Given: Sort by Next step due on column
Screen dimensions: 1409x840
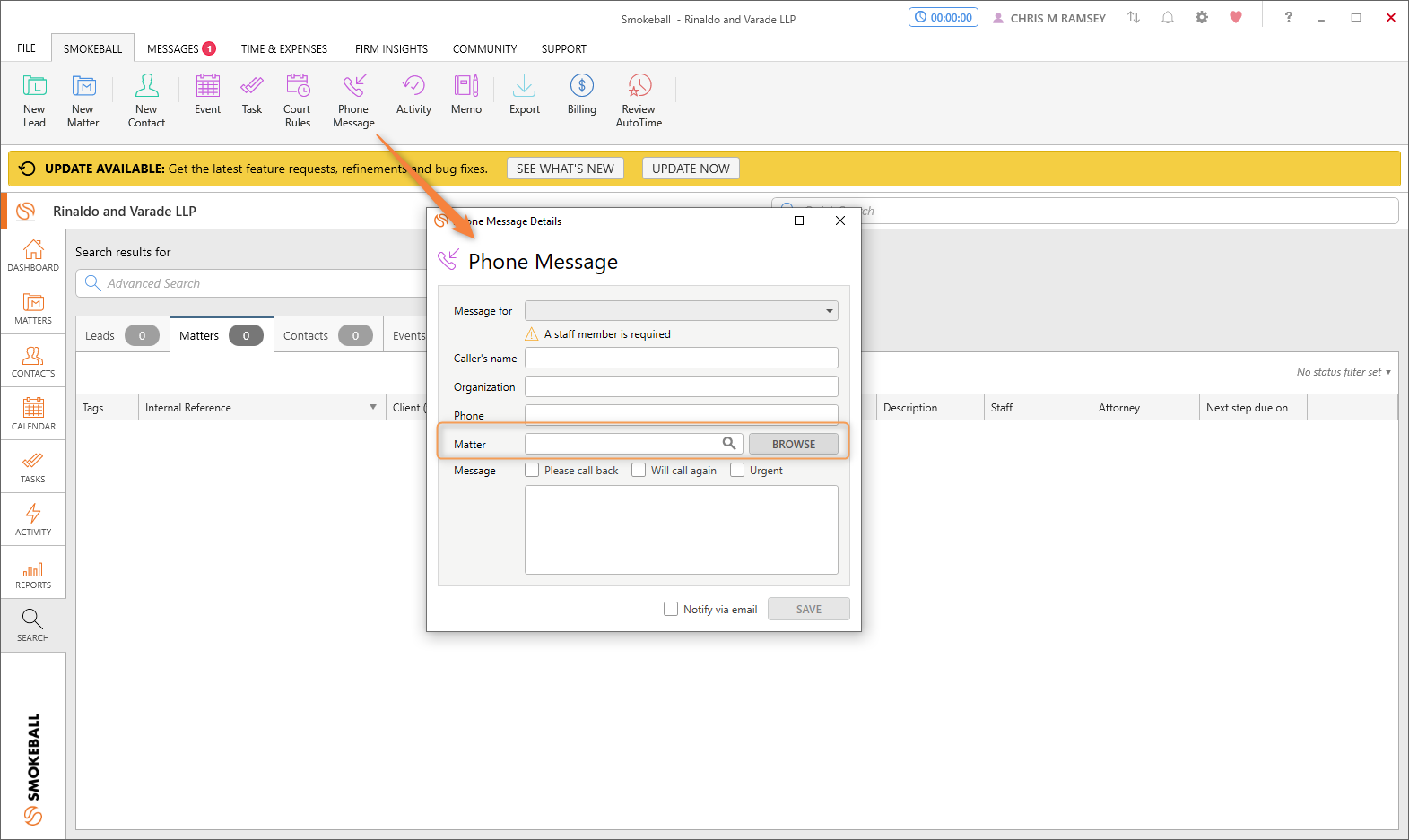Looking at the screenshot, I should 1253,407.
